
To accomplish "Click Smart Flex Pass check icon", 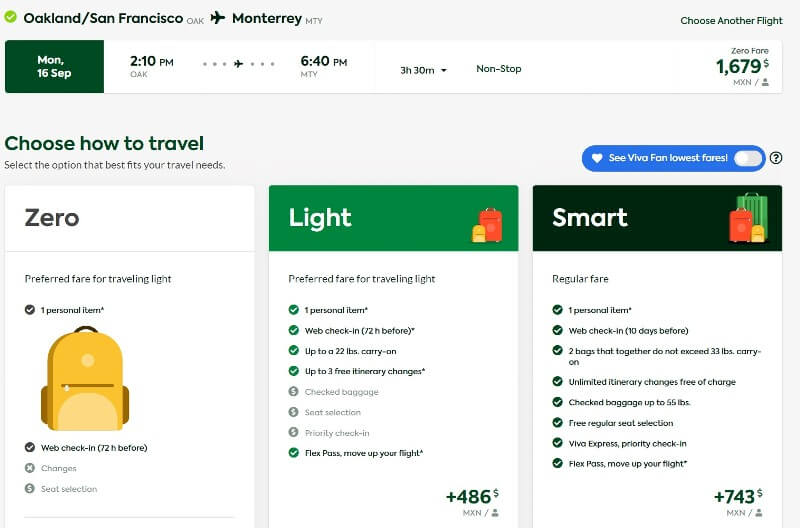I will coord(557,463).
